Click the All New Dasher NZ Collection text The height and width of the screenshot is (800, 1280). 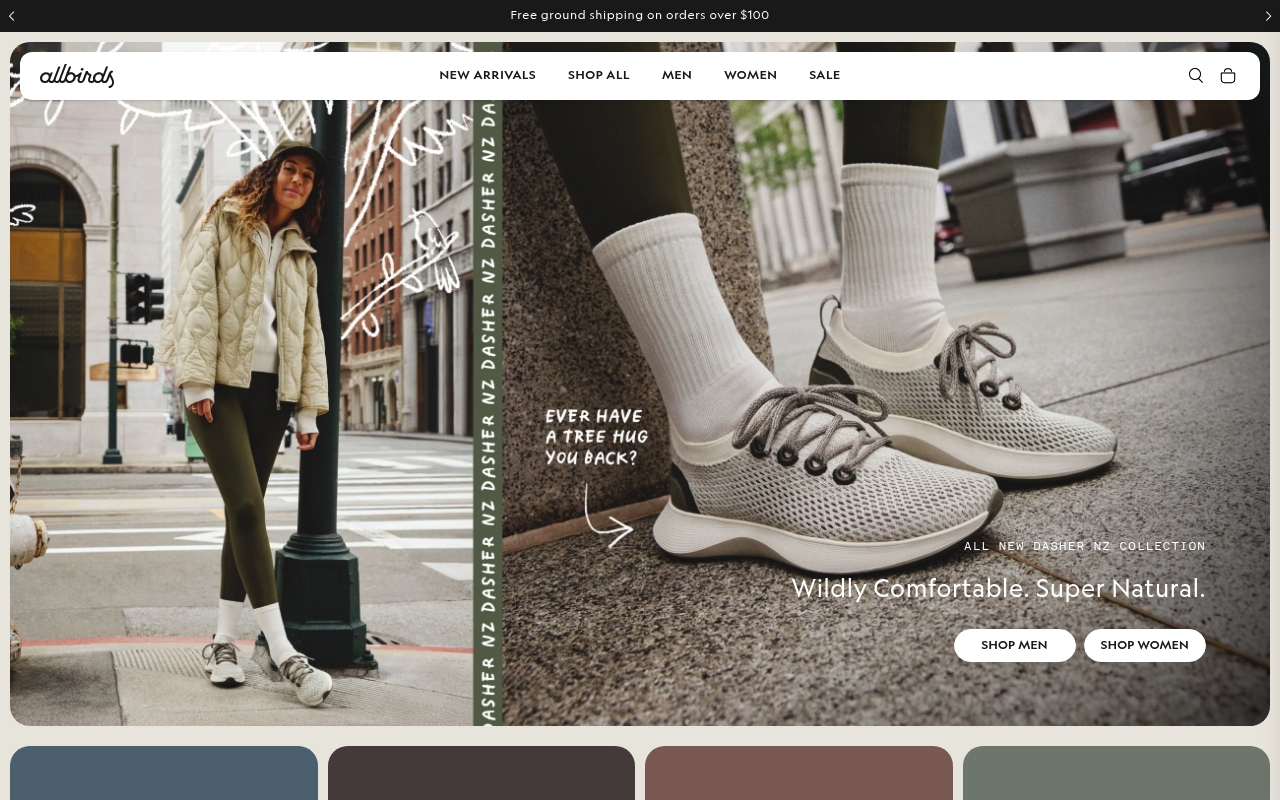(x=1085, y=546)
